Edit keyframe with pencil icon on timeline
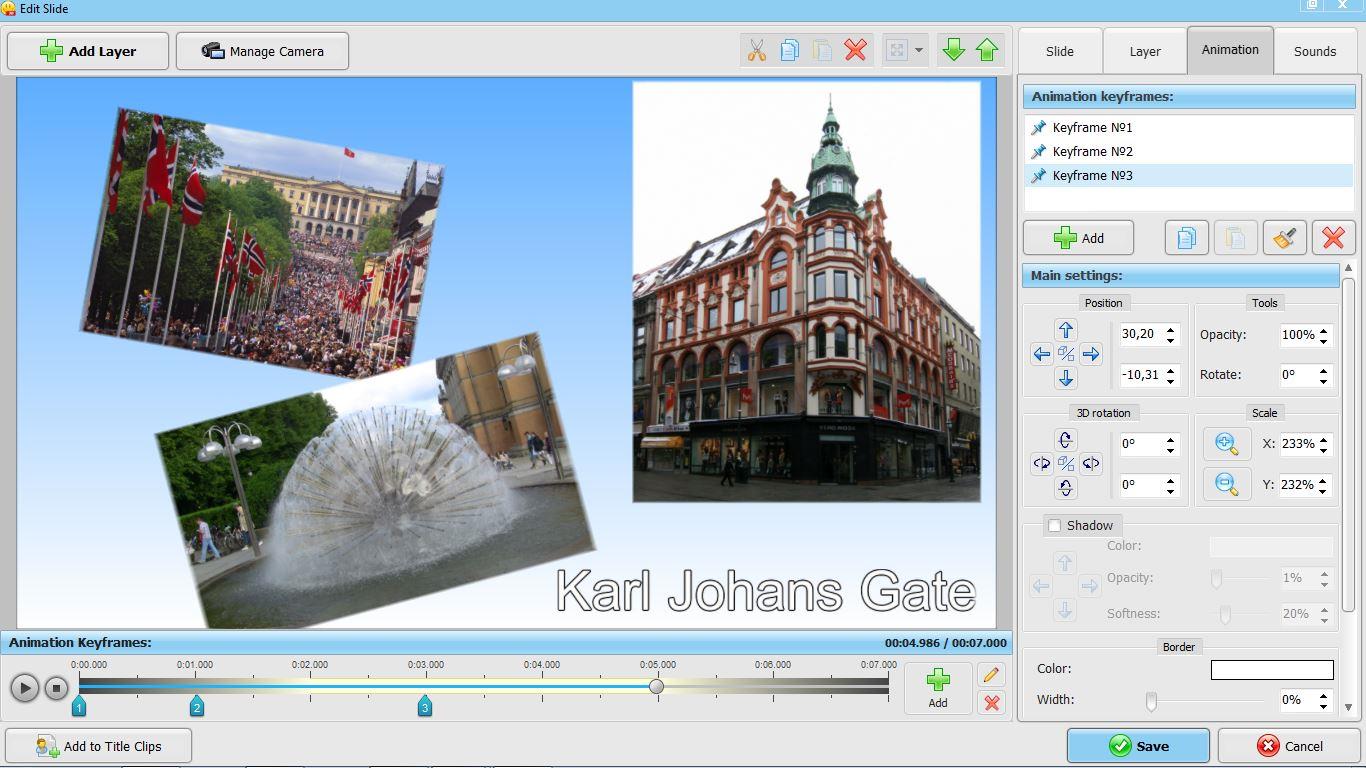This screenshot has width=1366, height=768. 991,675
